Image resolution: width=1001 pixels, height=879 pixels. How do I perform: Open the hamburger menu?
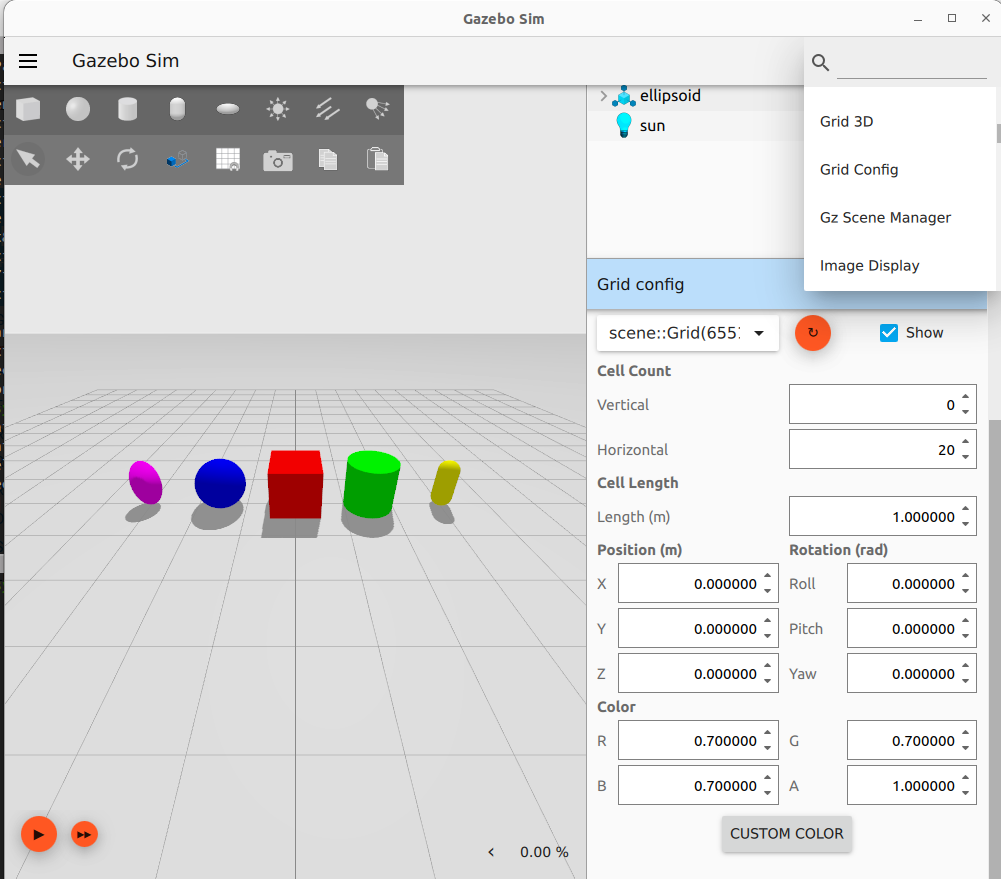[x=28, y=61]
